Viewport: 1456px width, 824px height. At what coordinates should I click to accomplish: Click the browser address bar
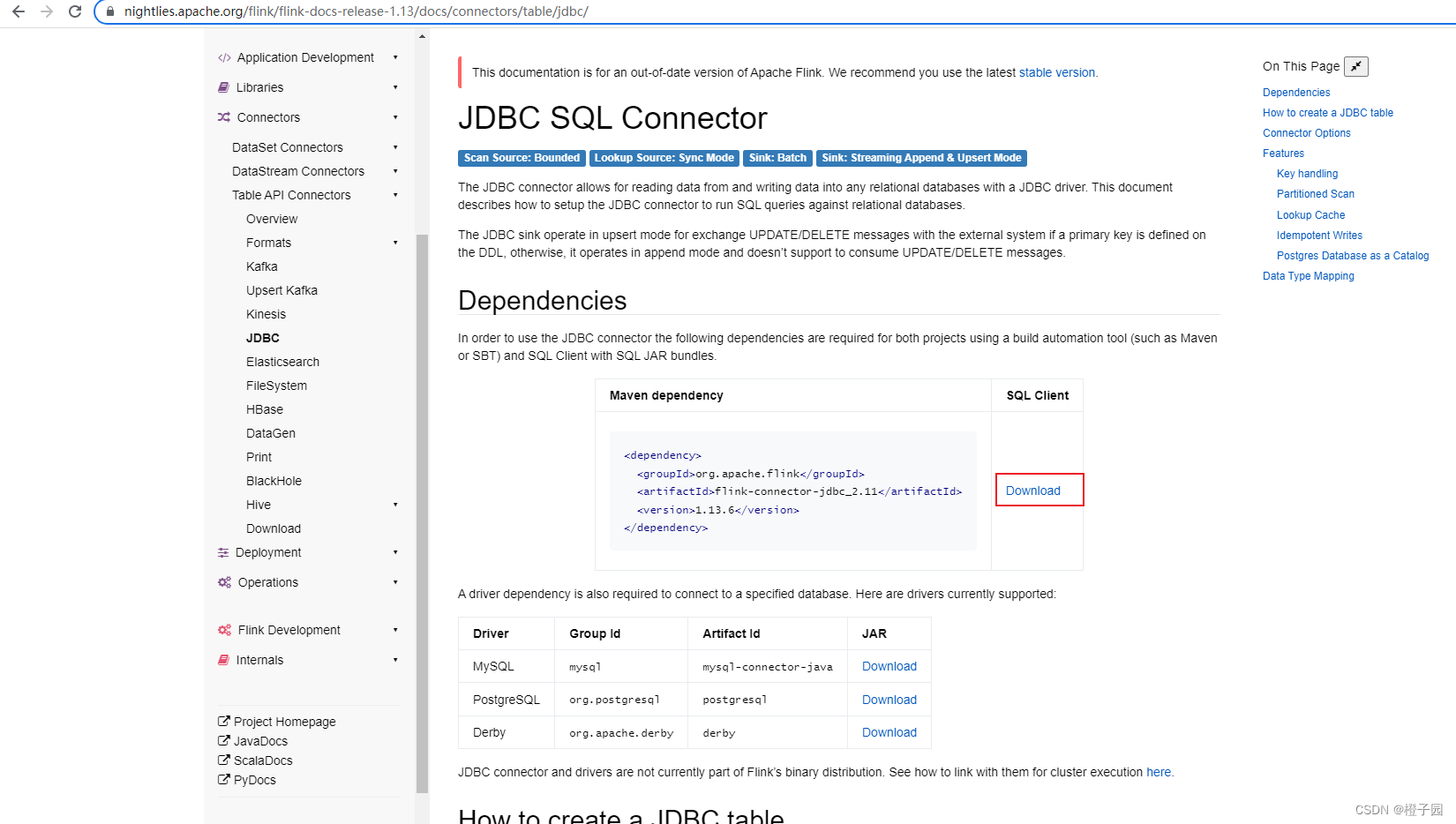[x=353, y=11]
